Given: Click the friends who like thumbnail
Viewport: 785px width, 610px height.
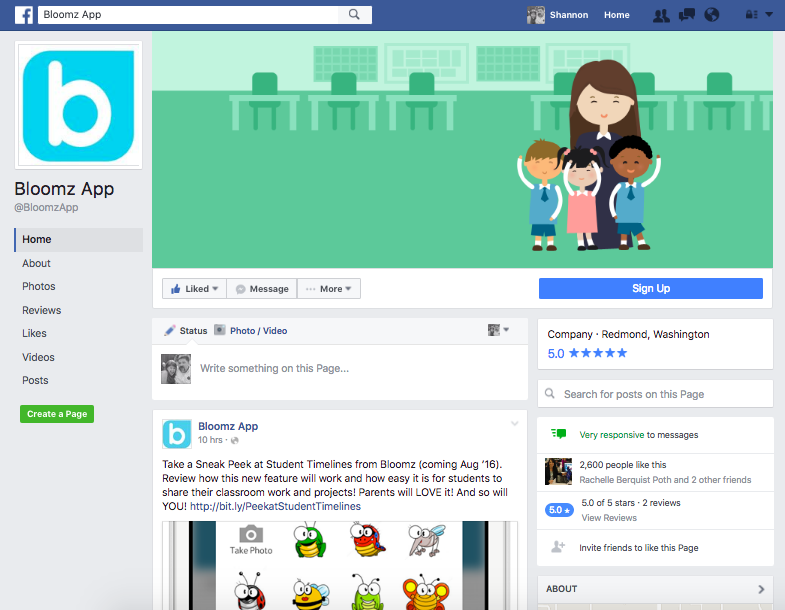Looking at the screenshot, I should coord(558,471).
